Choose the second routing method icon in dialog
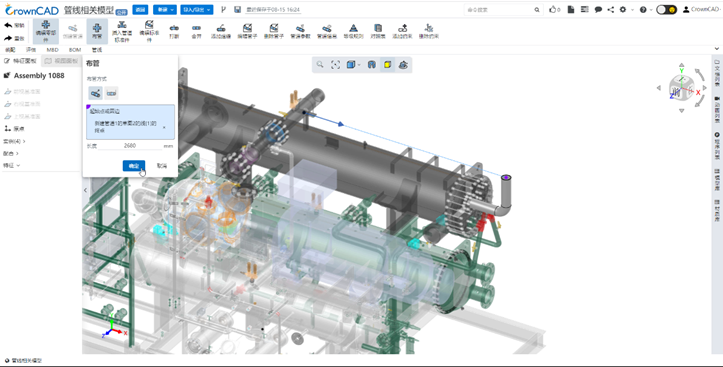The image size is (723, 367). point(111,93)
